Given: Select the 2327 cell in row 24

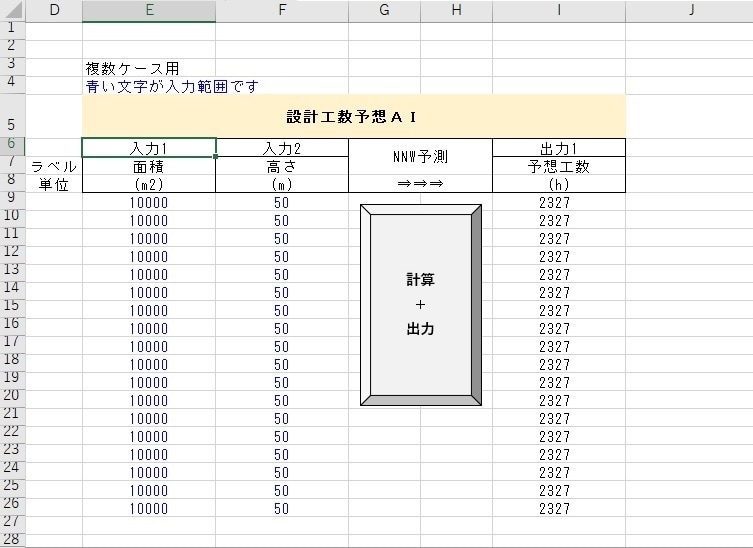Looking at the screenshot, I should tap(559, 473).
